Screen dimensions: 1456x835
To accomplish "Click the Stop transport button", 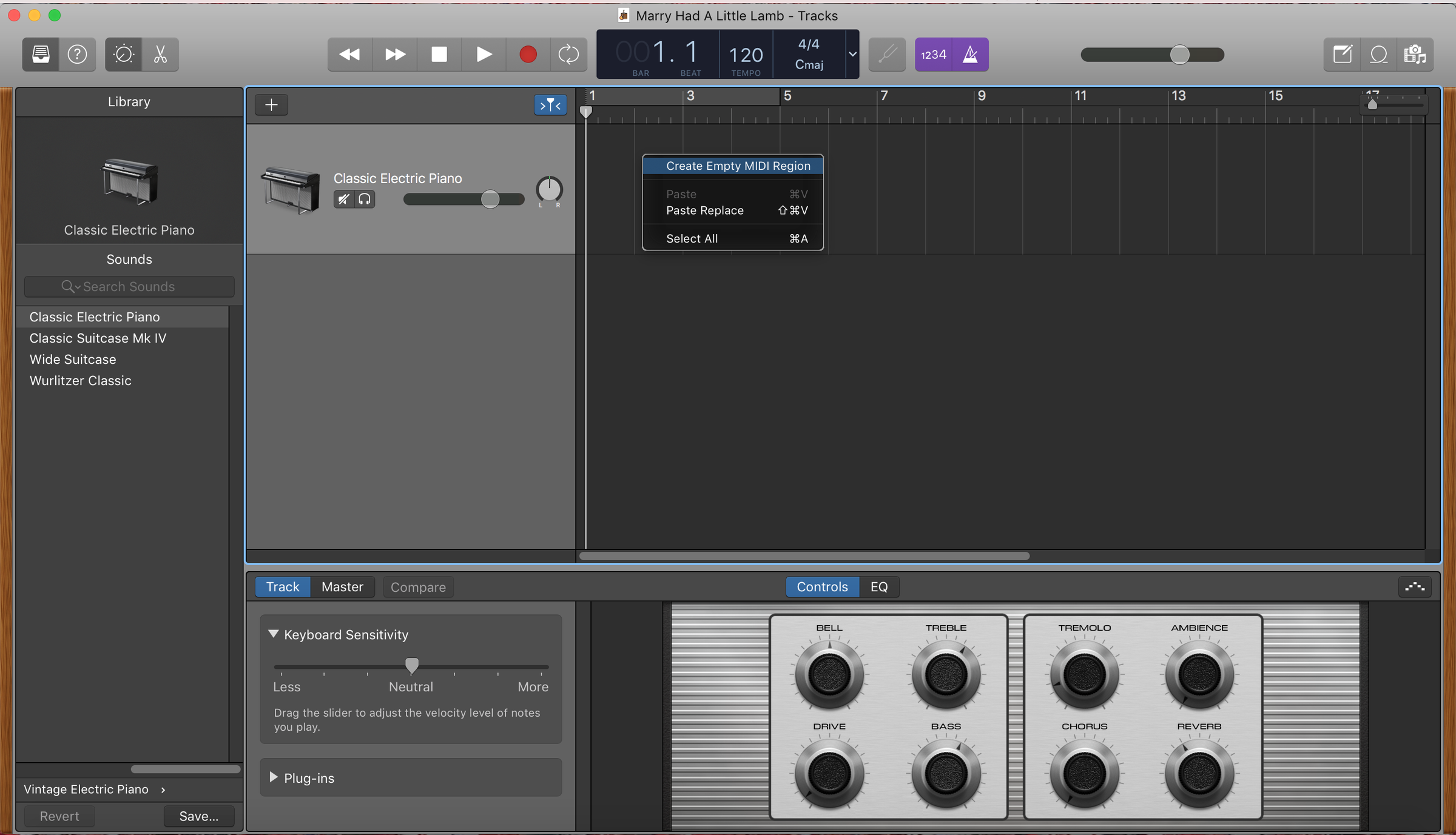I will tap(439, 55).
